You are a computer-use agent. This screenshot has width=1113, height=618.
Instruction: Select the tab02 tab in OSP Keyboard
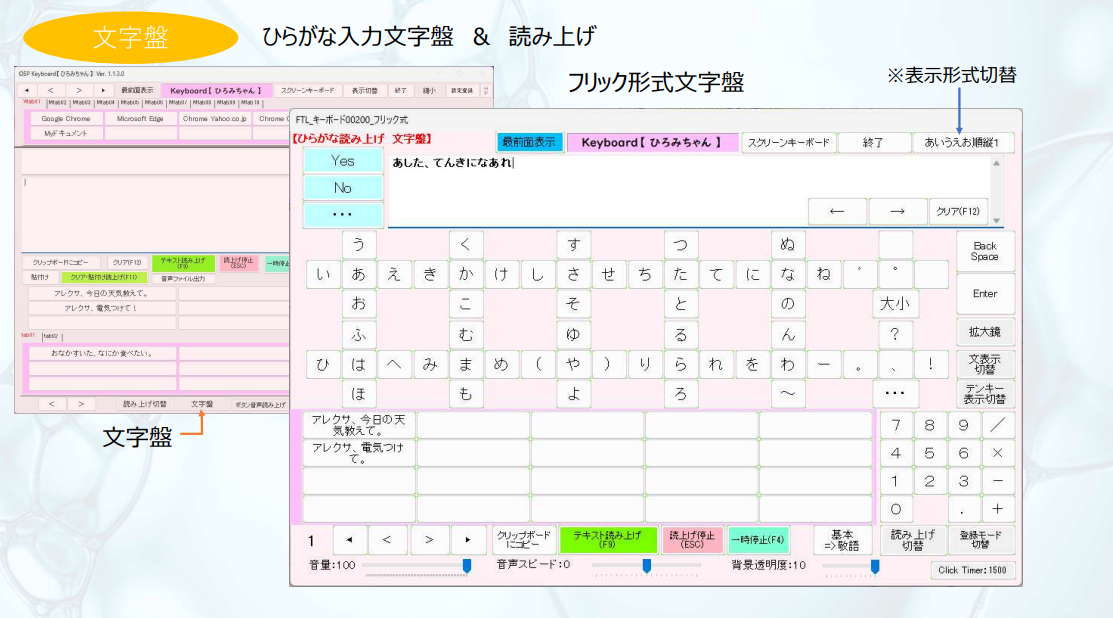[x=52, y=336]
